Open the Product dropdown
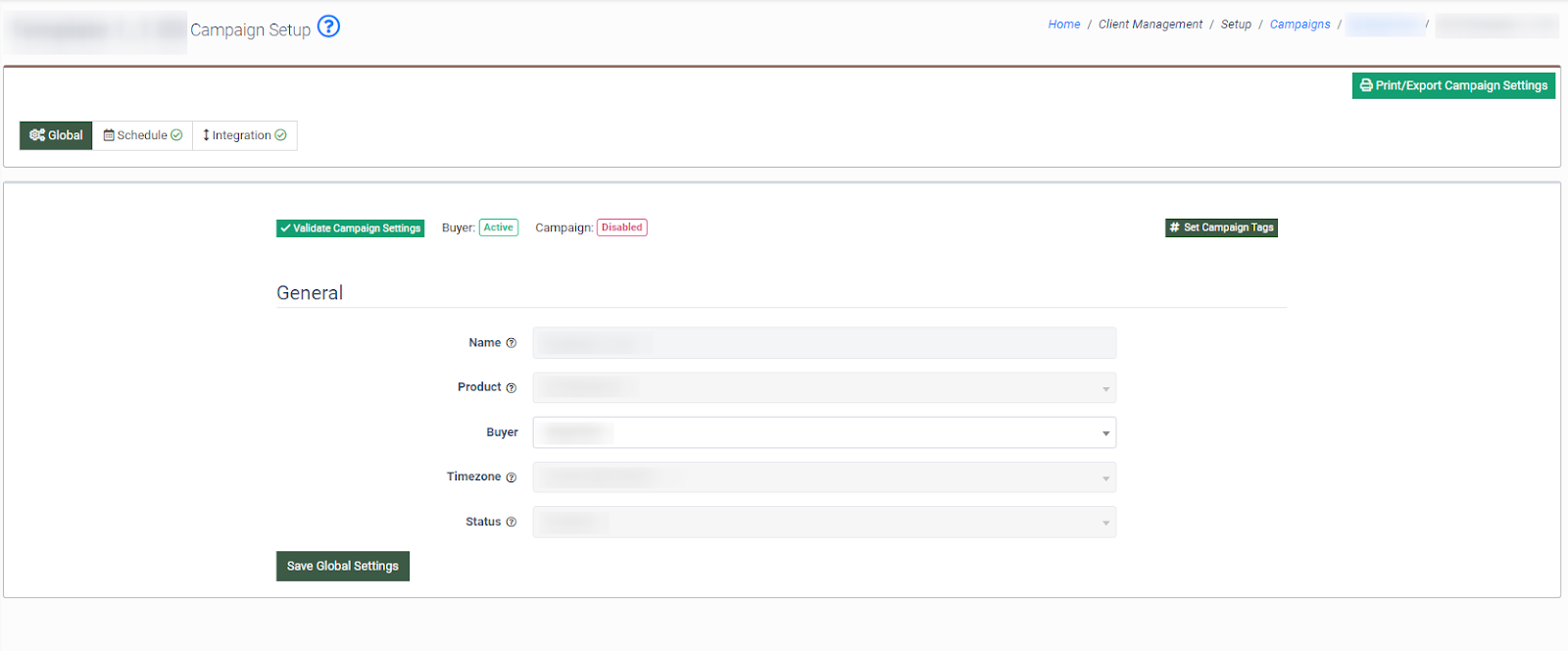This screenshot has height=651, width=1568. click(823, 388)
